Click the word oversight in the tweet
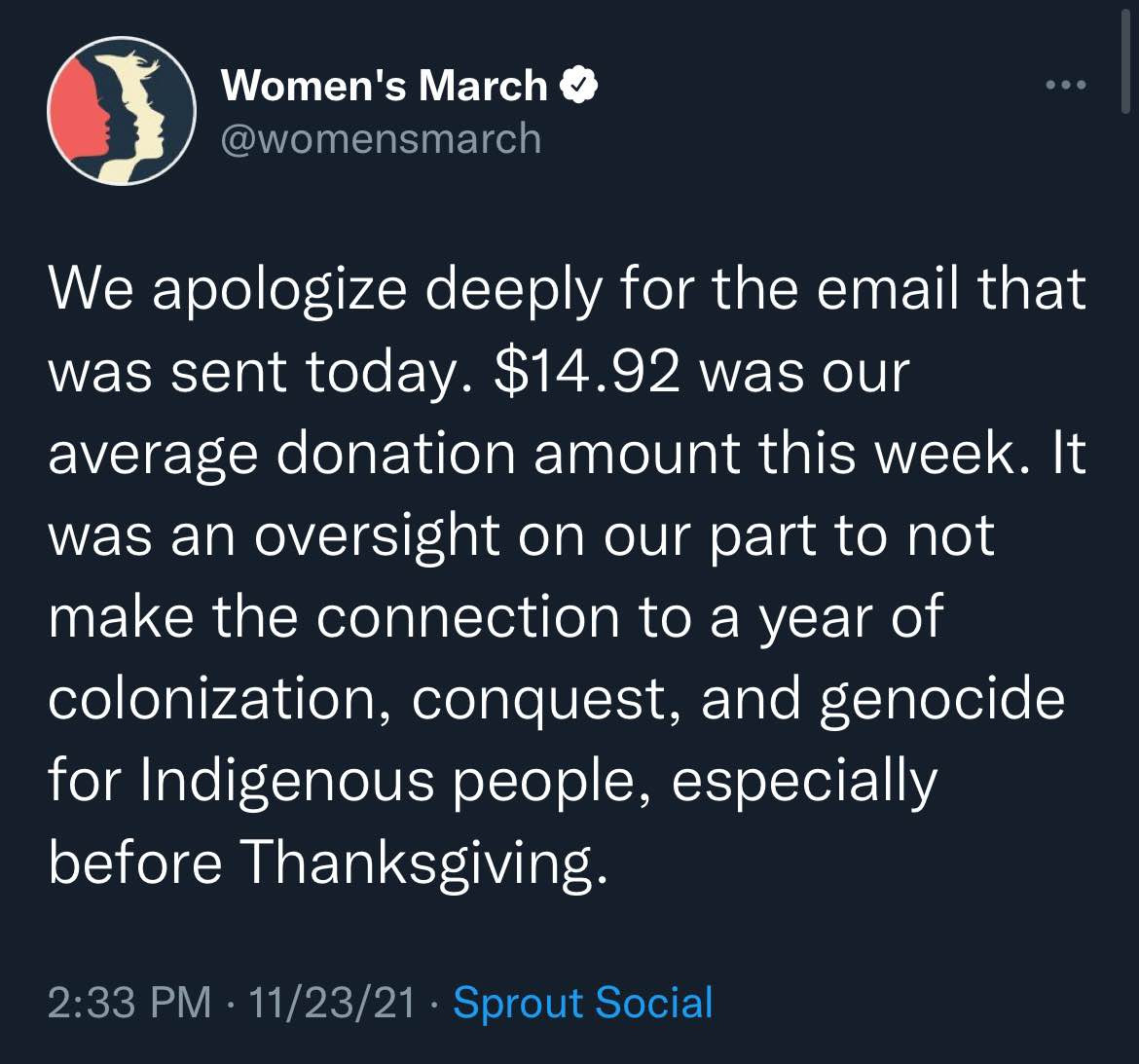The image size is (1139, 1064). coord(377,537)
